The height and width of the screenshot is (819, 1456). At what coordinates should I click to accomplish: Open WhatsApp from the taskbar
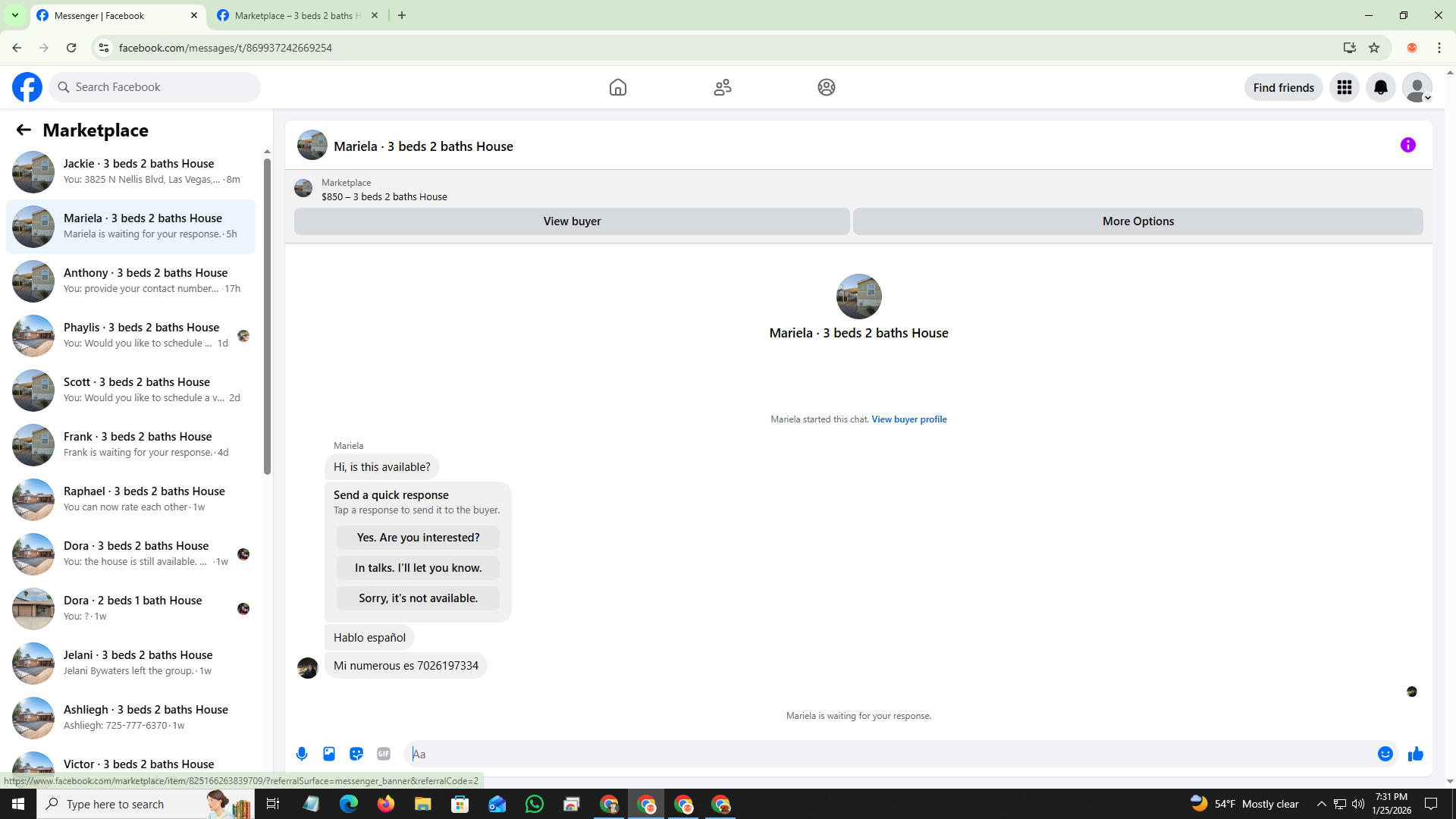pyautogui.click(x=535, y=804)
